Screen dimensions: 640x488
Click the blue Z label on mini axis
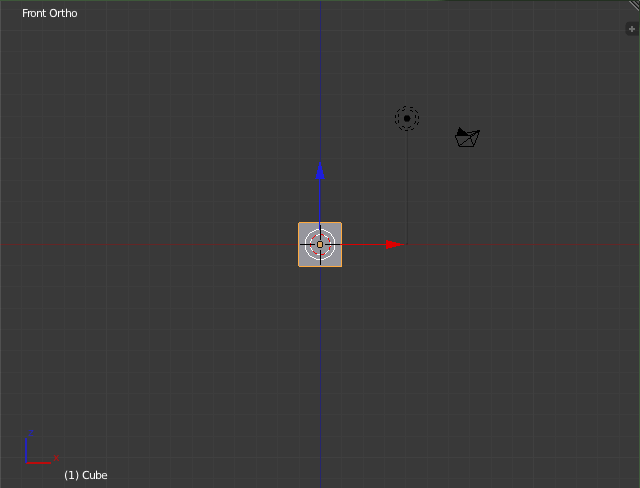[x=31, y=432]
